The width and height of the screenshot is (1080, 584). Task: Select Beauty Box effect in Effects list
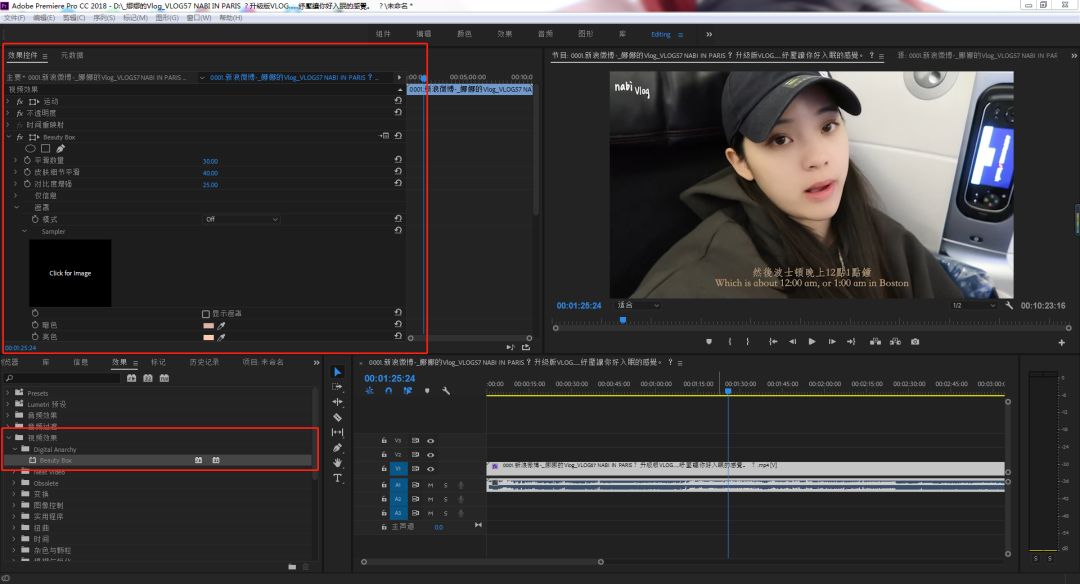[56, 461]
